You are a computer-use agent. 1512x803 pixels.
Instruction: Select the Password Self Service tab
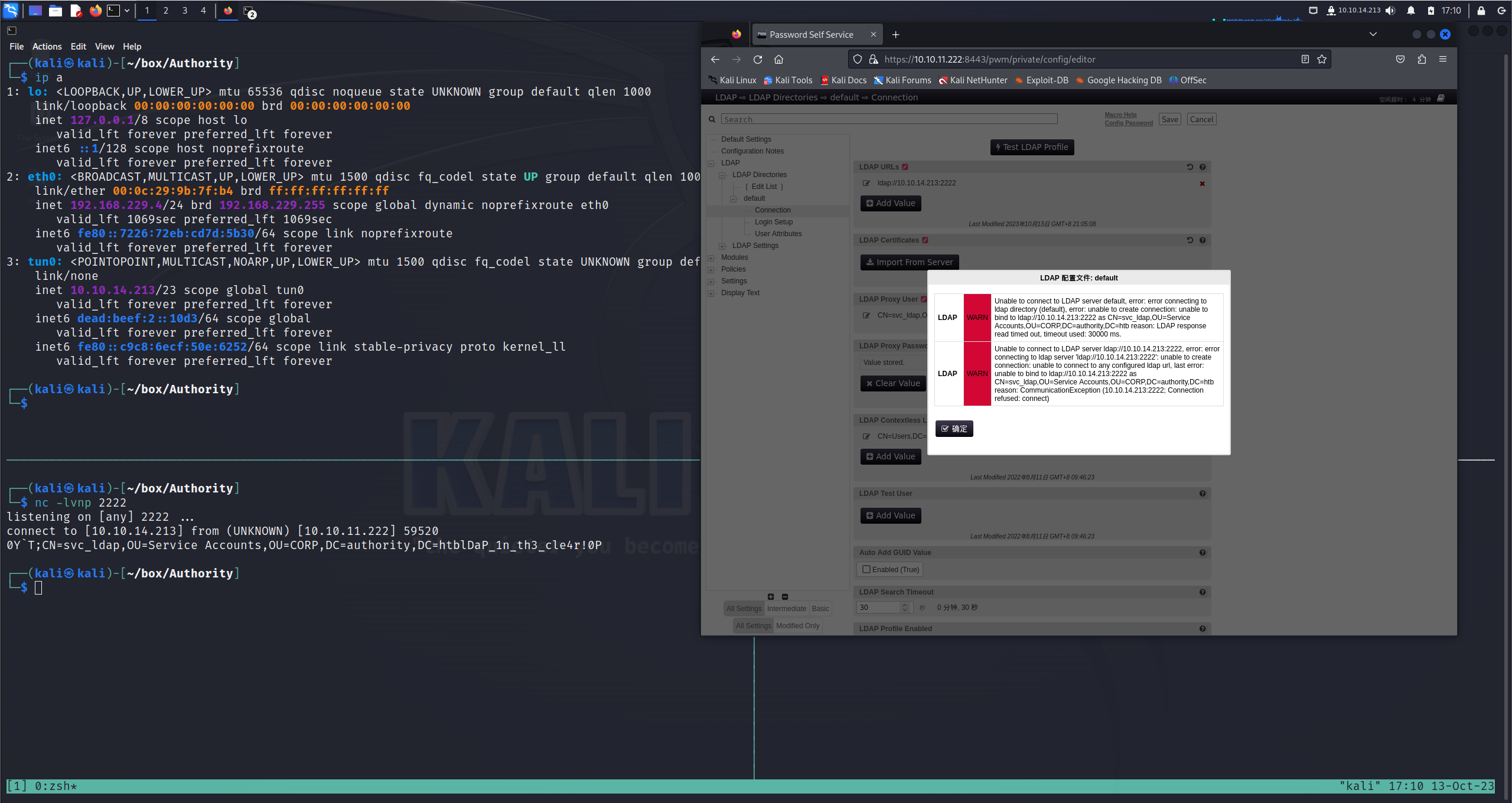click(x=817, y=35)
